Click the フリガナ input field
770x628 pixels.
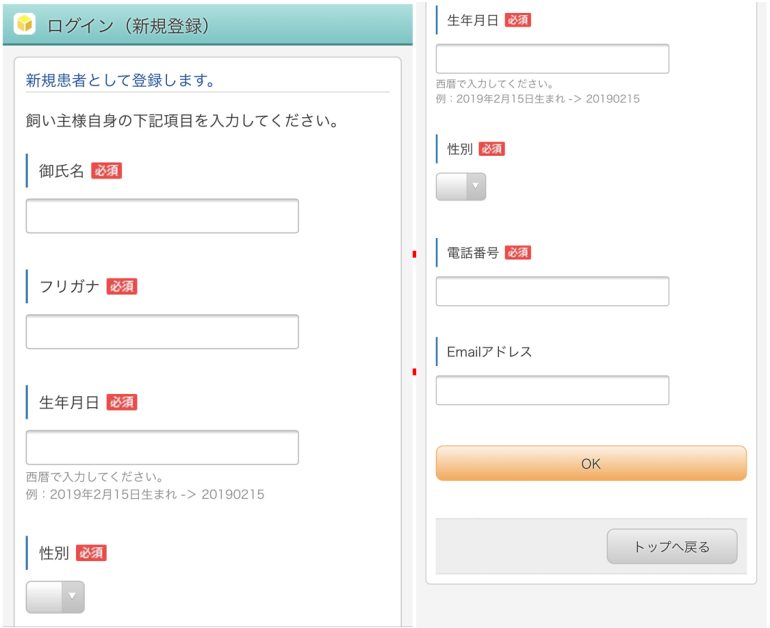coord(162,332)
